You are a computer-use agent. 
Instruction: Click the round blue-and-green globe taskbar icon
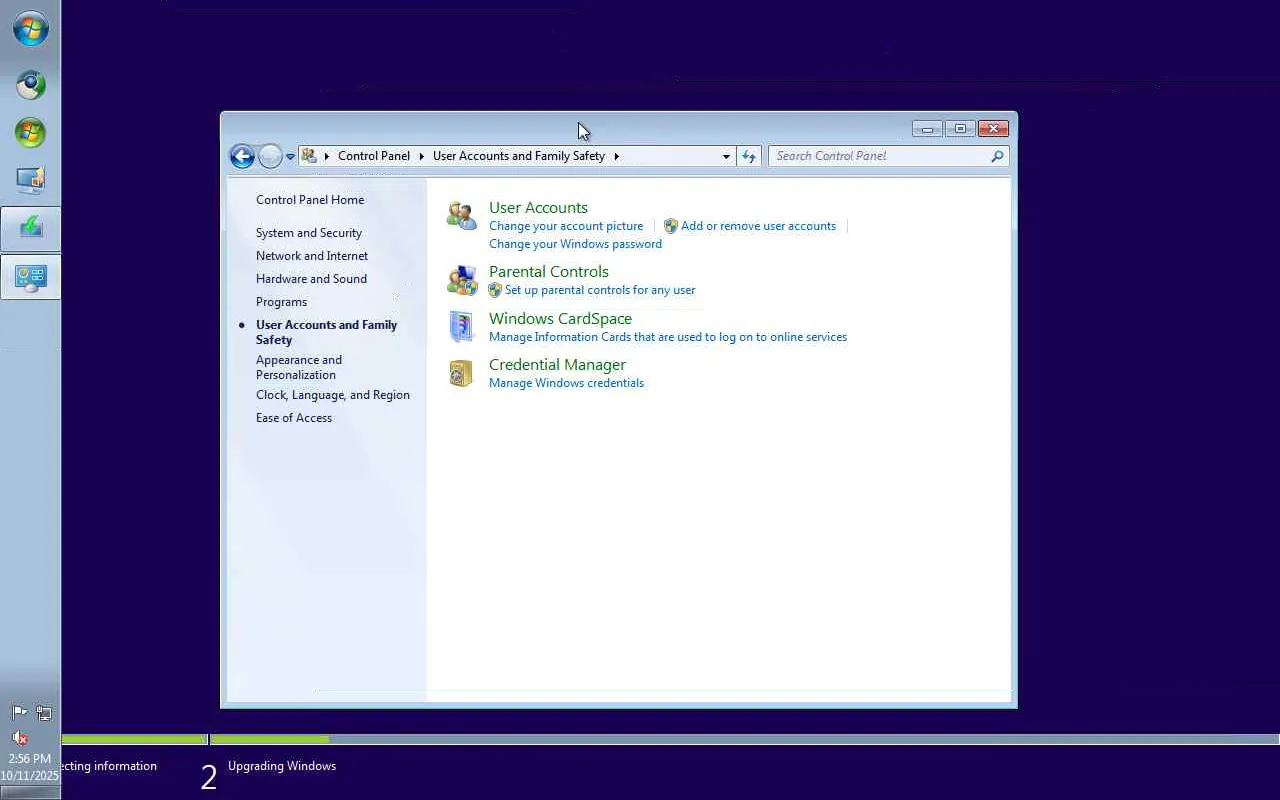[x=30, y=85]
